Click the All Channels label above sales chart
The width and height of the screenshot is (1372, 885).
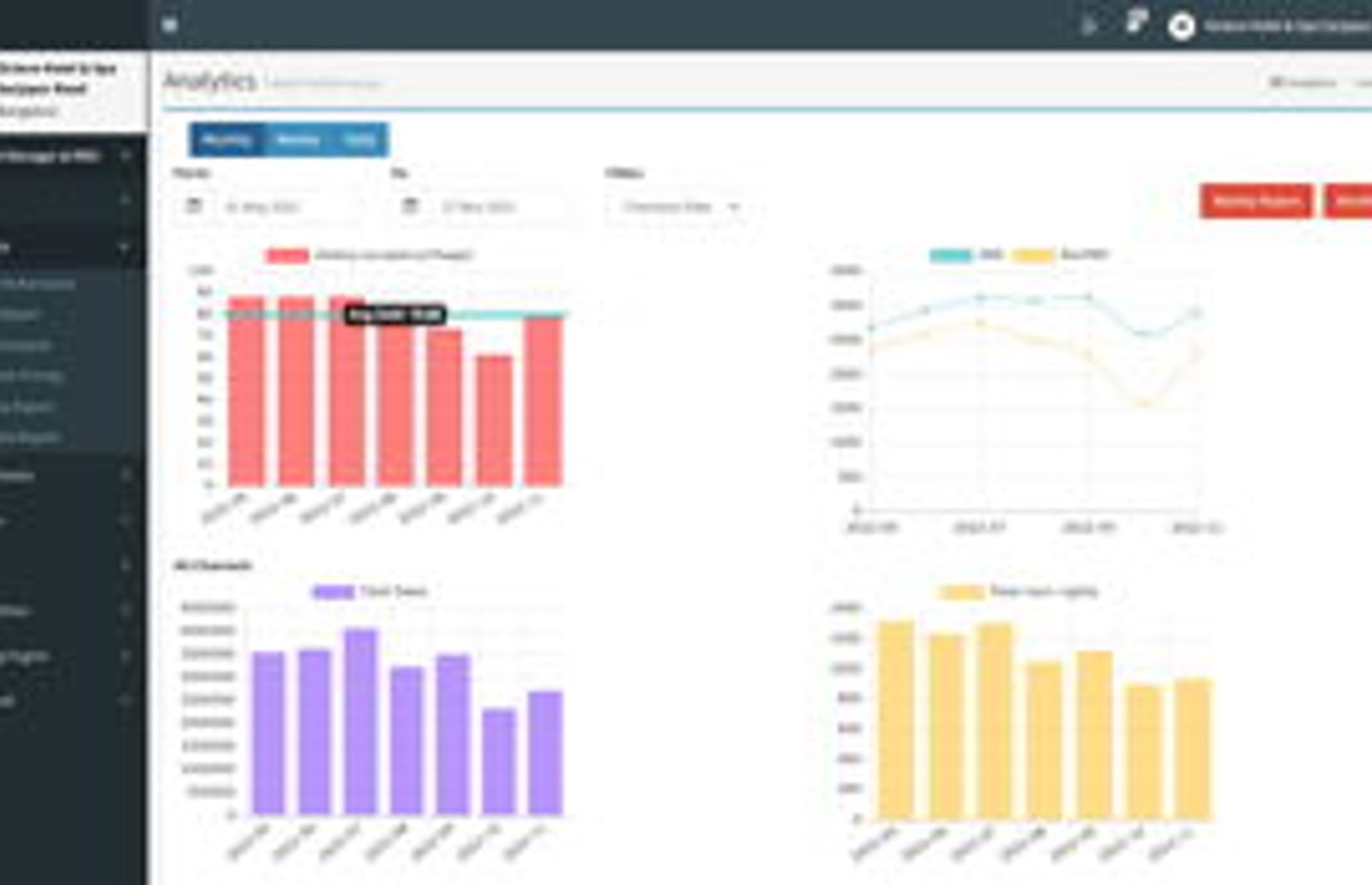pos(213,565)
